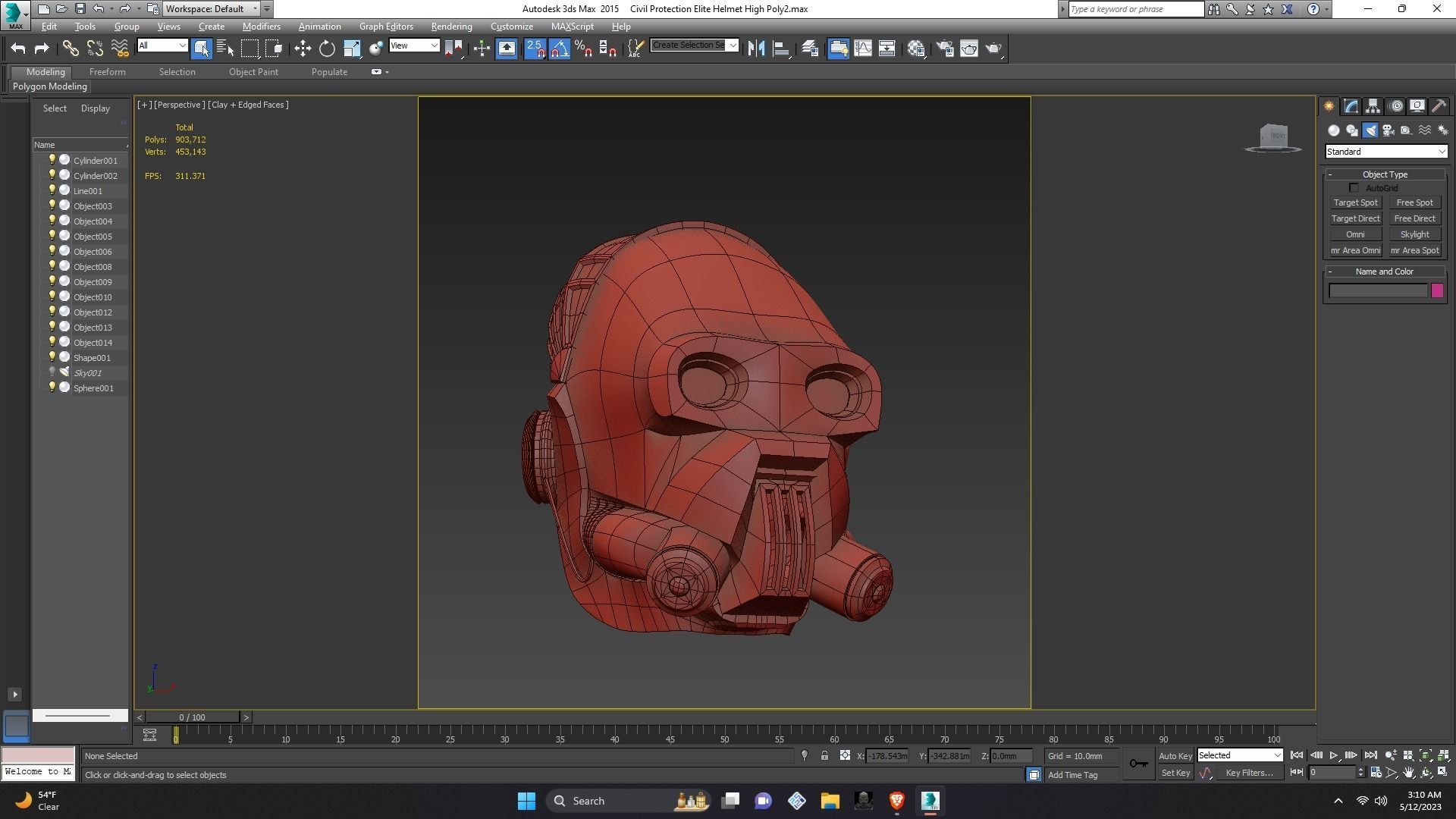This screenshot has width=1456, height=819.
Task: Activate the Select and Rotate tool
Action: point(326,48)
